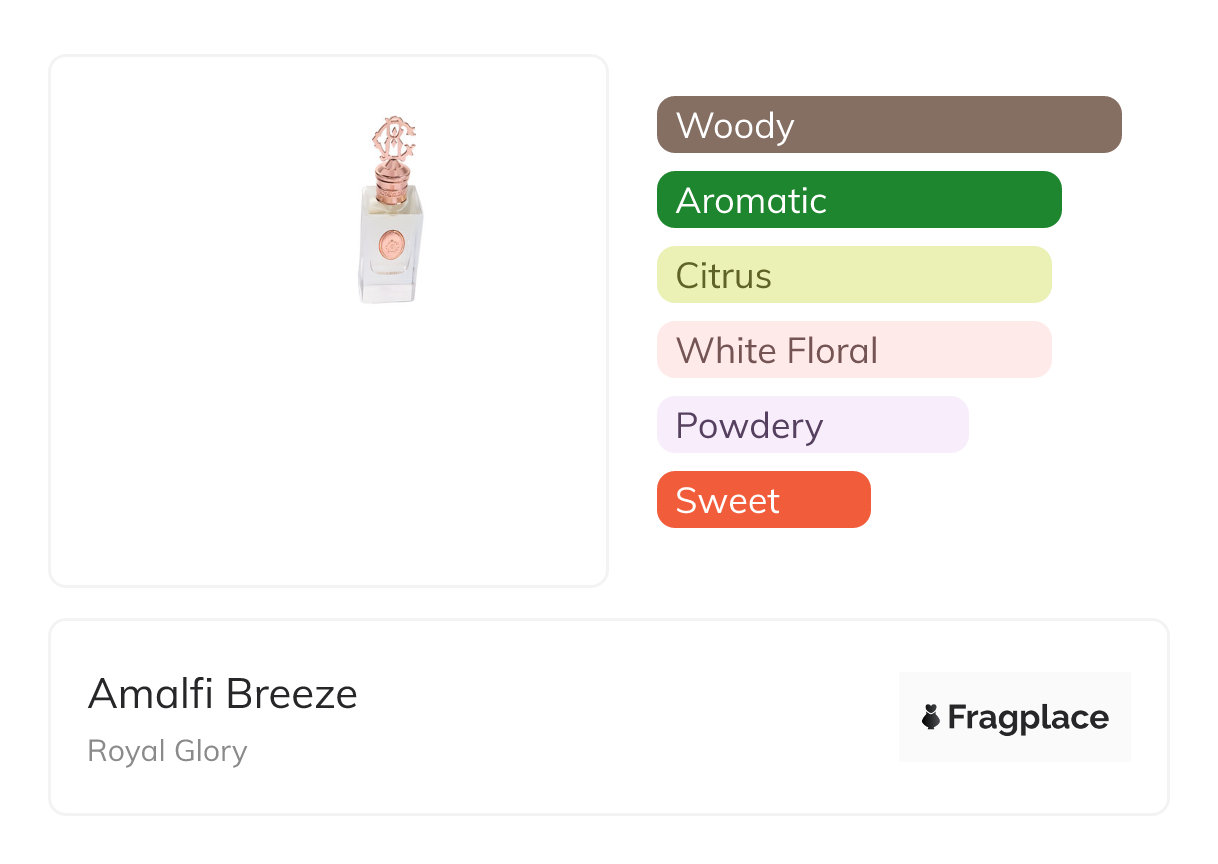The height and width of the screenshot is (864, 1218).
Task: Click the empty space below the bottle
Action: pos(328,450)
